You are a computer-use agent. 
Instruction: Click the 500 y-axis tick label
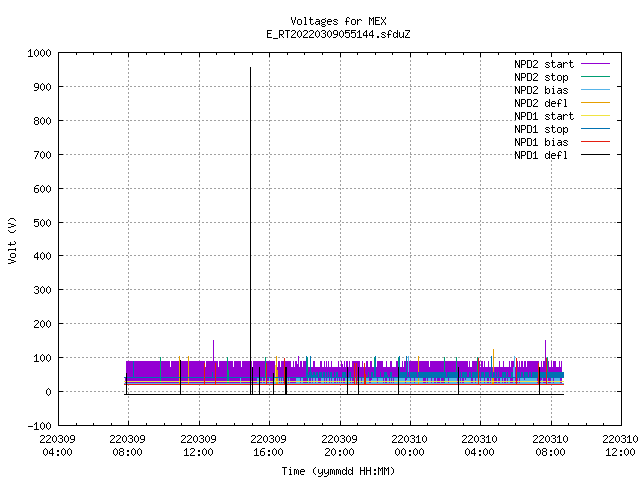(42, 222)
